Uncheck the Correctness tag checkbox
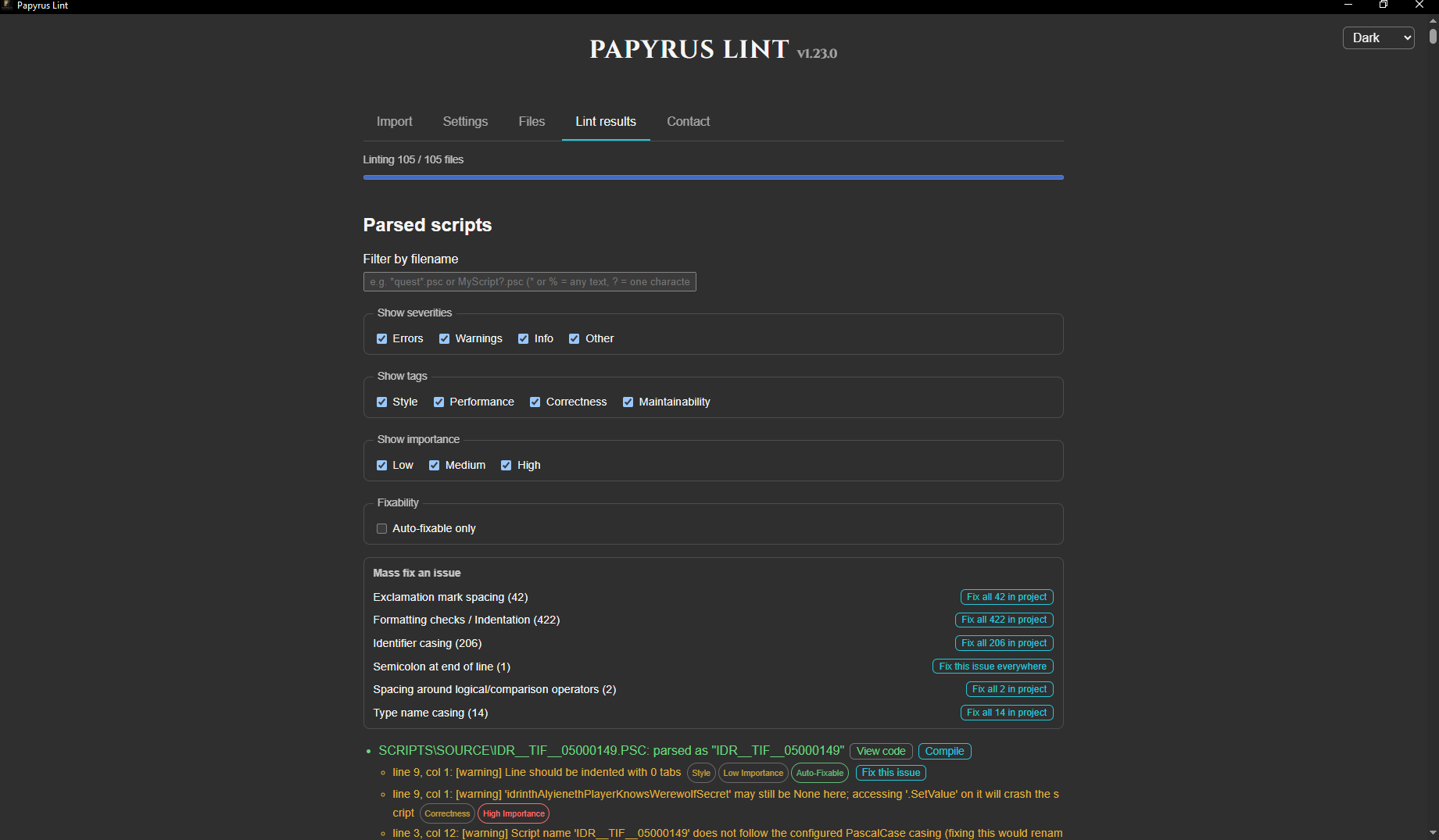 coord(535,402)
